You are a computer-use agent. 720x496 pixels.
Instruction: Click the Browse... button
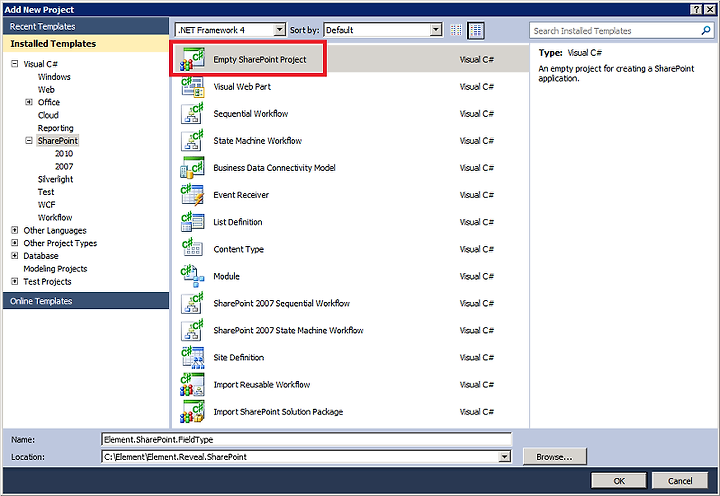tap(554, 457)
